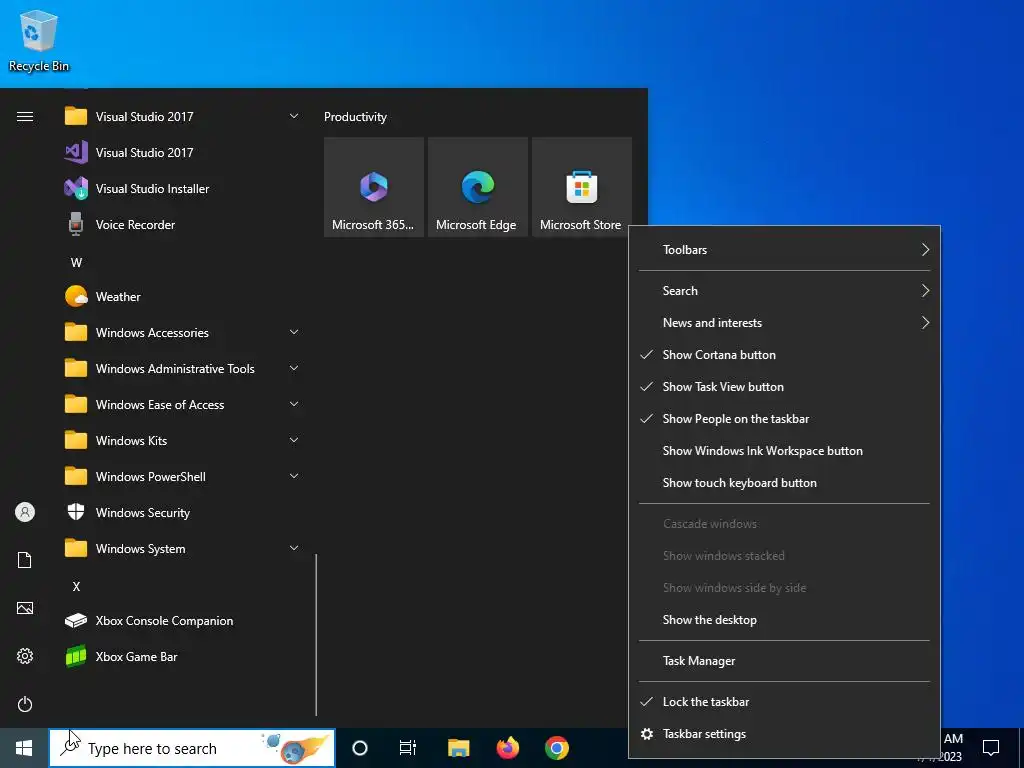Open Task View from taskbar
The image size is (1024, 768).
[408, 748]
